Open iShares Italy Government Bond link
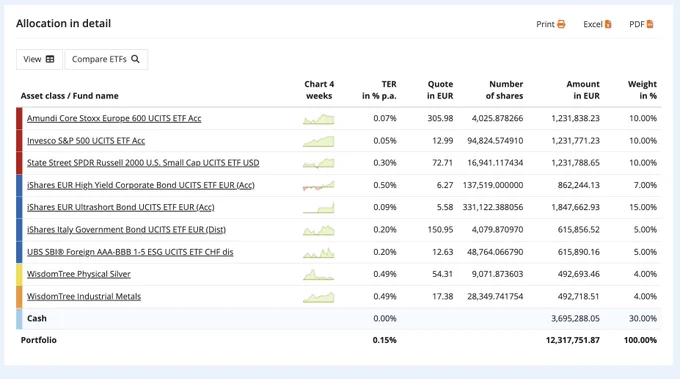Viewport: 680px width, 379px height. click(x=126, y=230)
